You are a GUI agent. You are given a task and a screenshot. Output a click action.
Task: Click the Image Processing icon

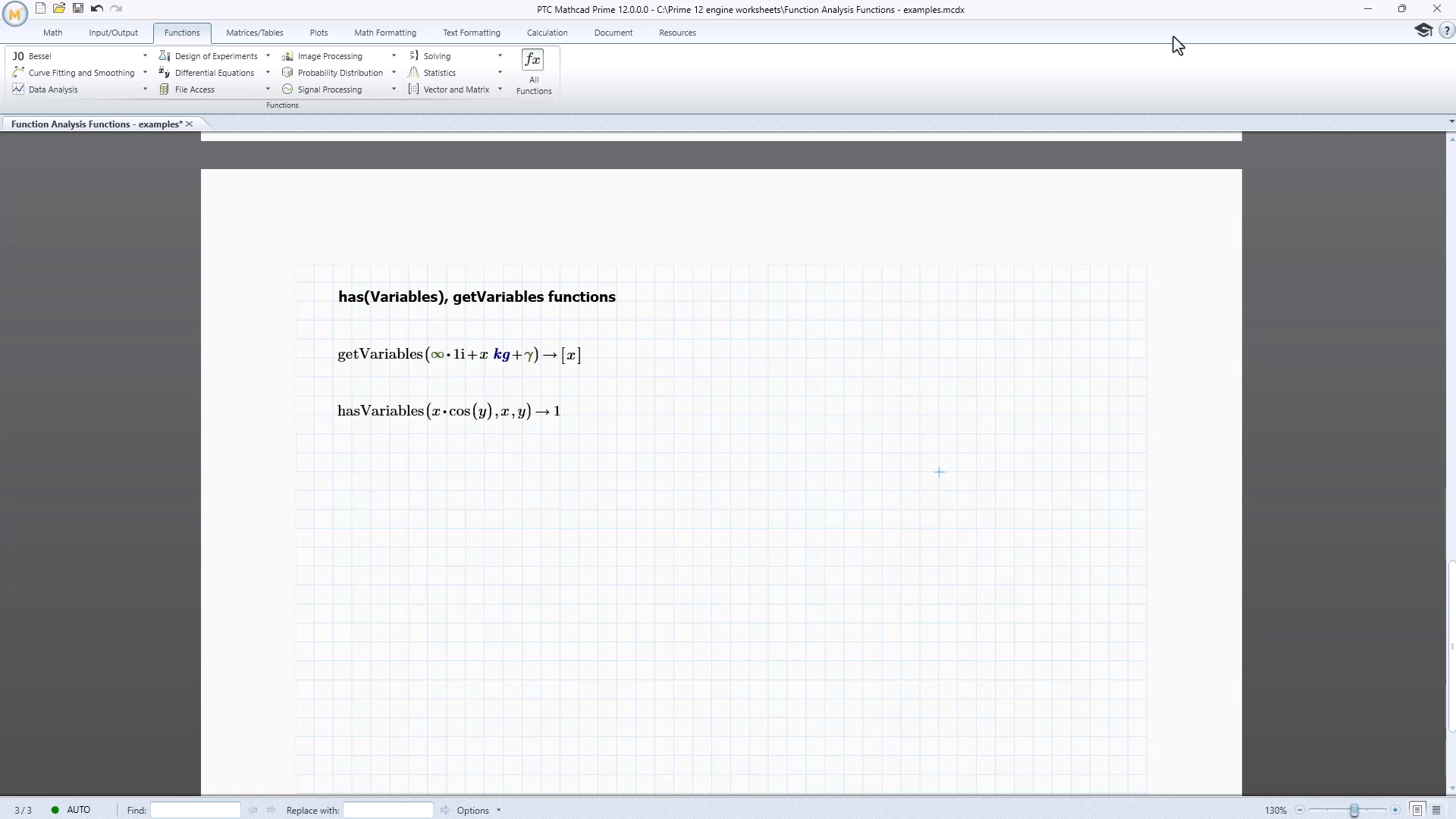(287, 56)
